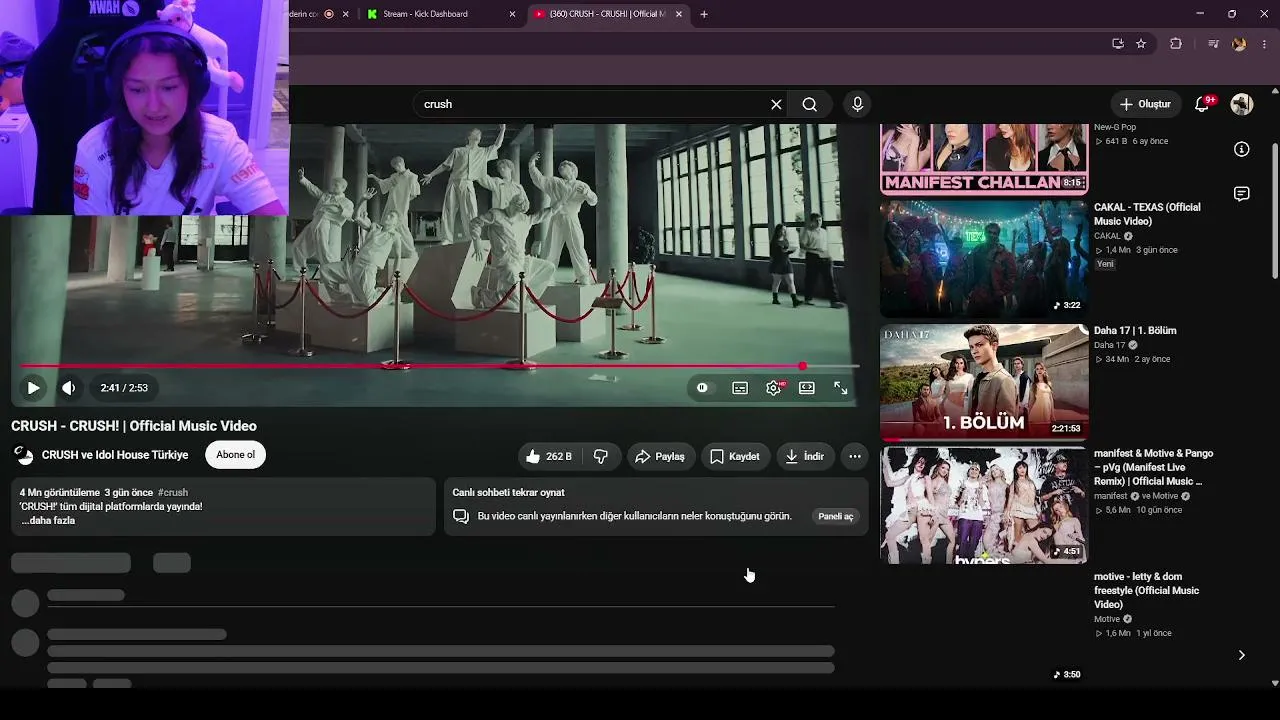Open the chat icon in the side panel
Image resolution: width=1280 pixels, height=720 pixels.
pyautogui.click(x=1242, y=194)
